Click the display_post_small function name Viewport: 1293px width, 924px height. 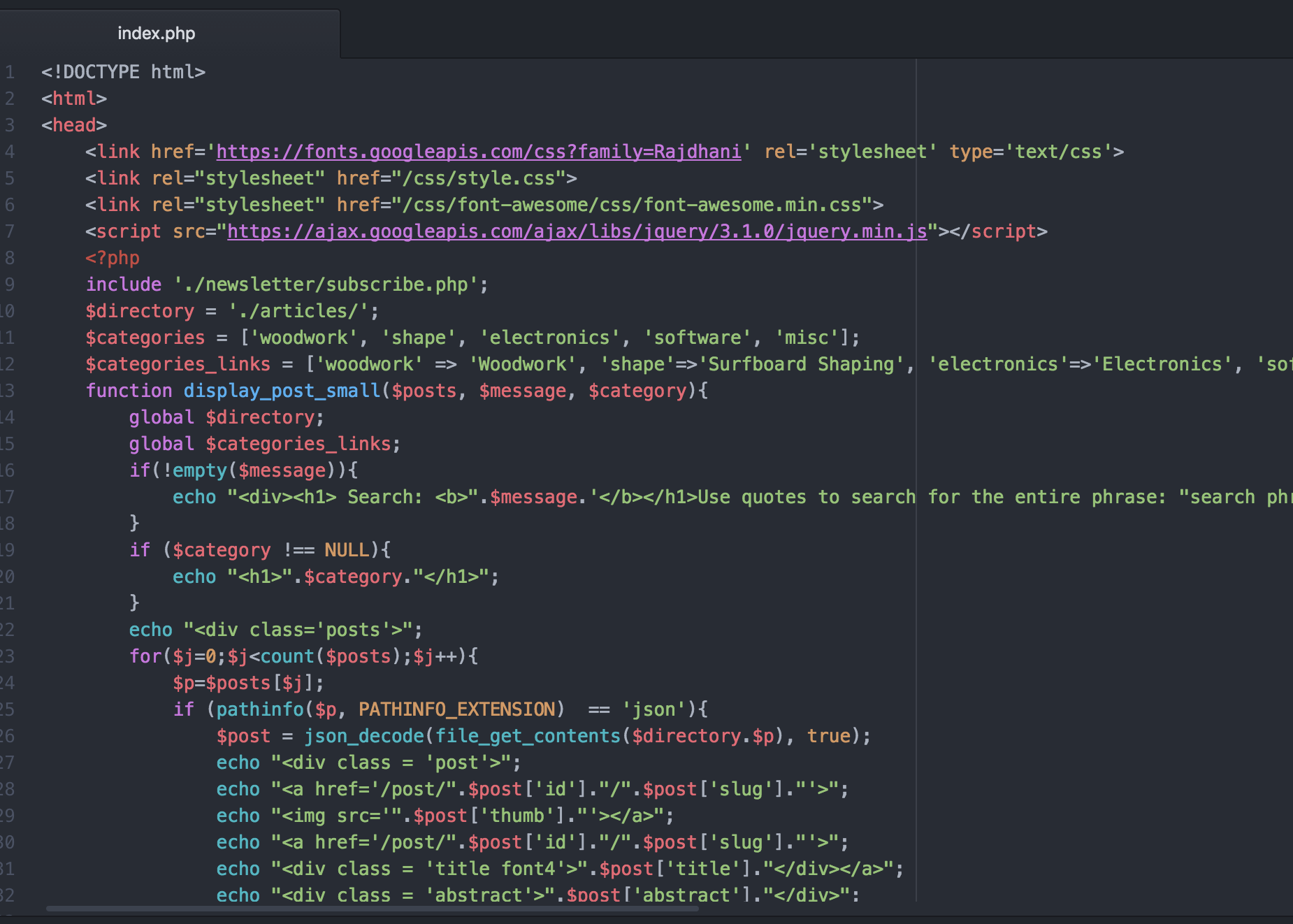coord(282,391)
